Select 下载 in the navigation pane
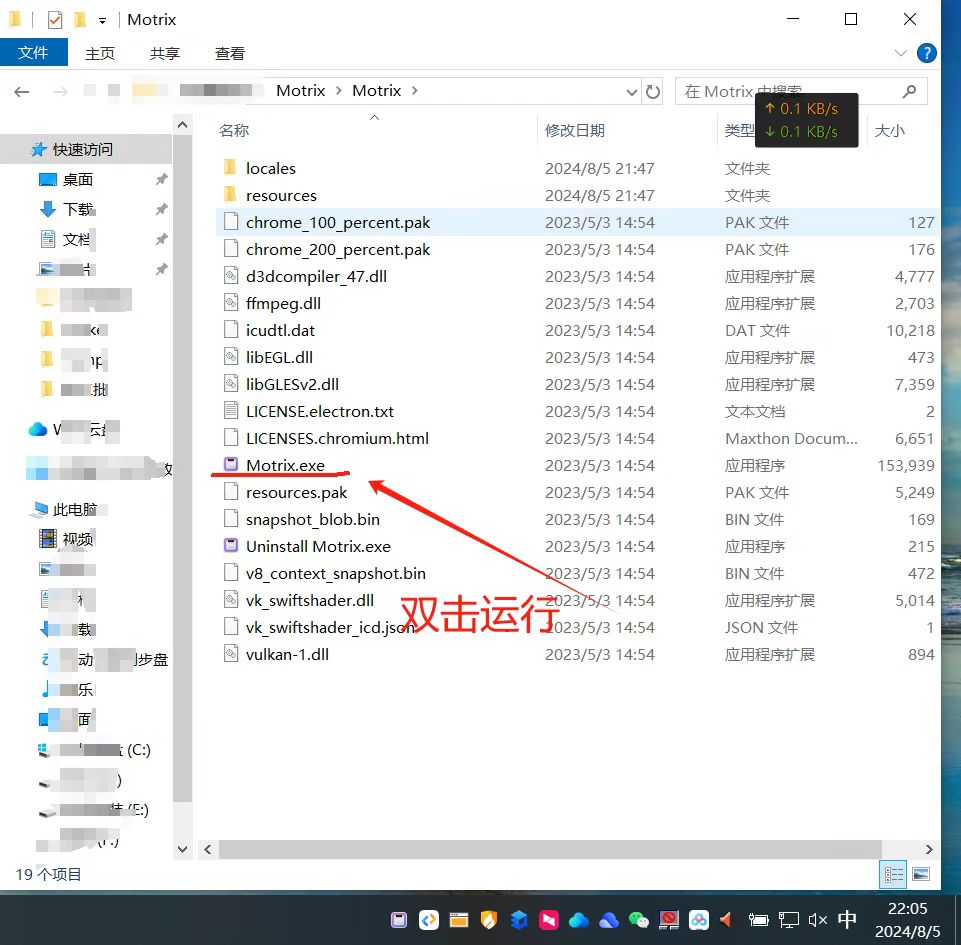Viewport: 961px width, 945px height. pyautogui.click(x=79, y=210)
